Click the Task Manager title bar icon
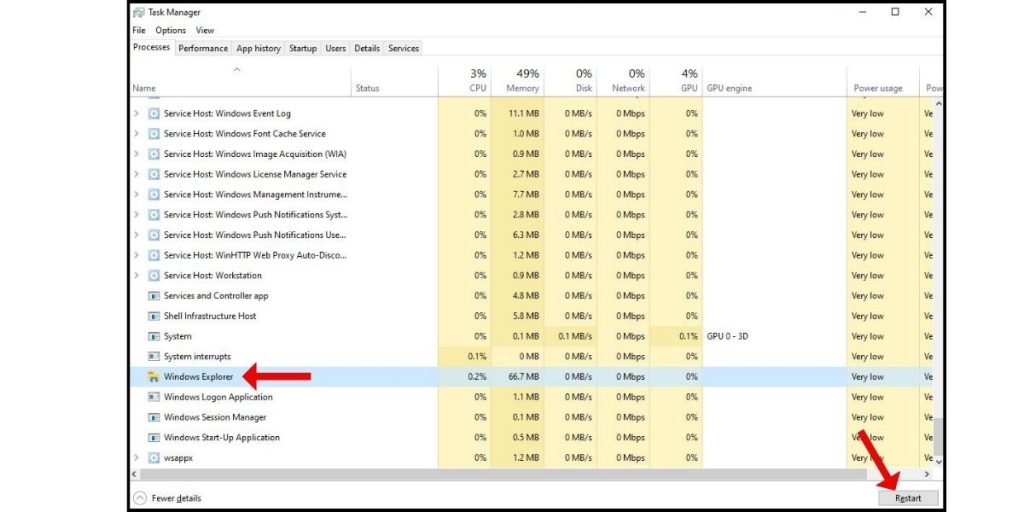The width and height of the screenshot is (1024, 512). click(138, 12)
